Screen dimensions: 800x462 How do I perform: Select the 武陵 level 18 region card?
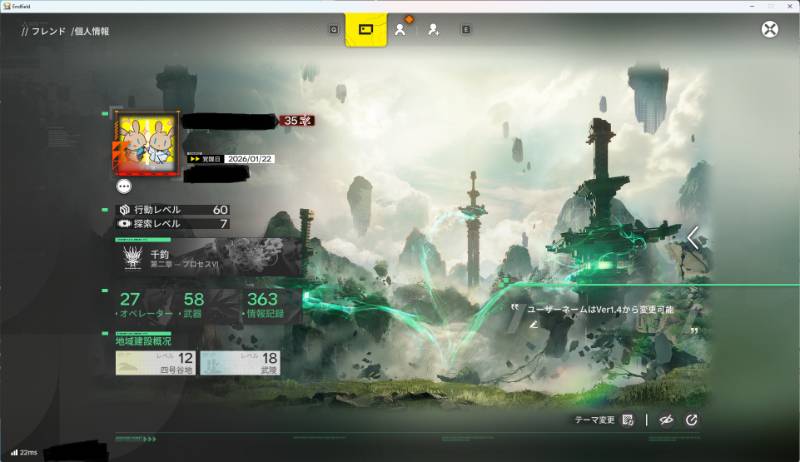click(x=240, y=363)
